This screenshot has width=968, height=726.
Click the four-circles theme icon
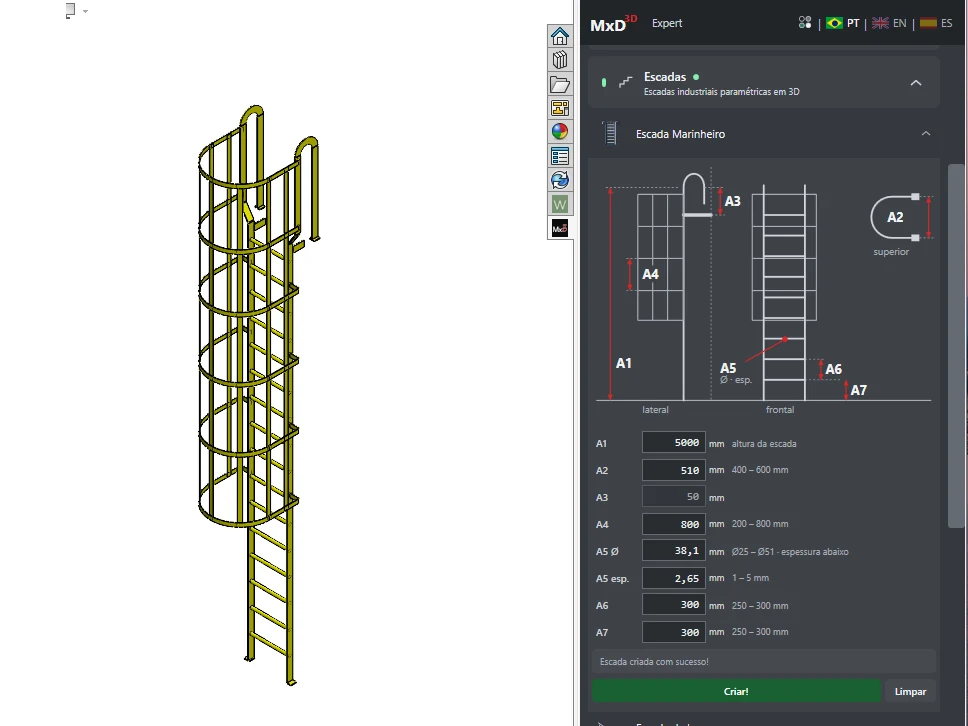805,23
